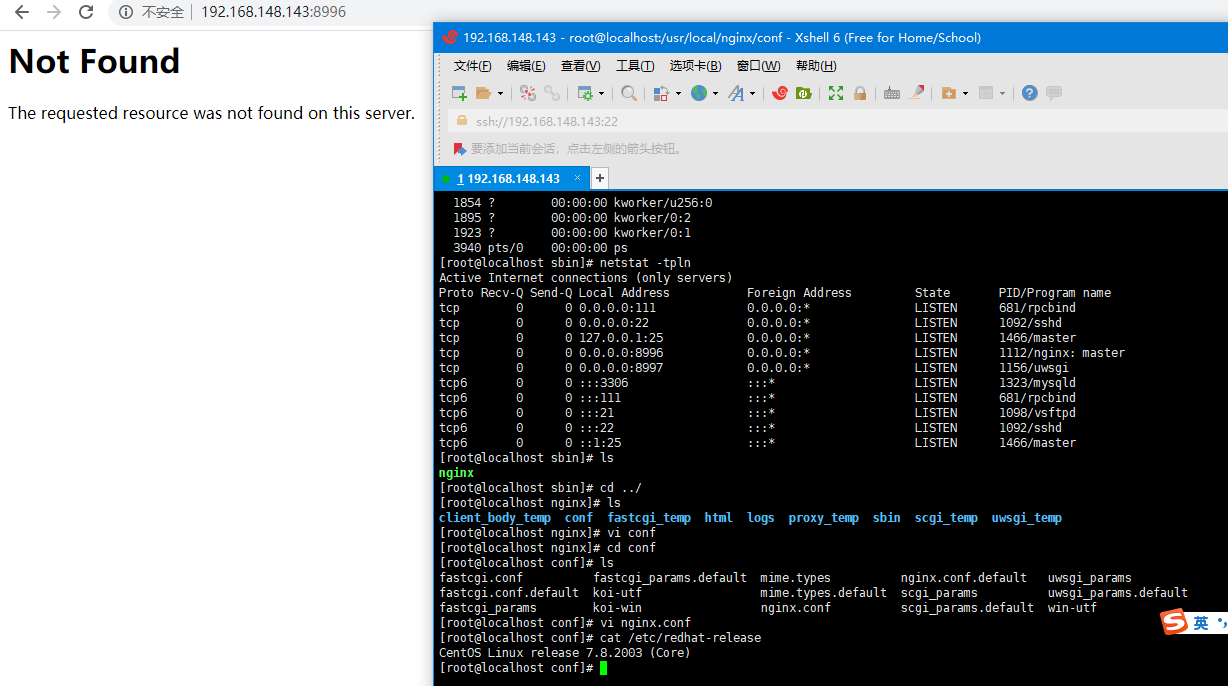The image size is (1228, 686).
Task: Click the green Xagent icon in toolbar
Action: point(803,93)
